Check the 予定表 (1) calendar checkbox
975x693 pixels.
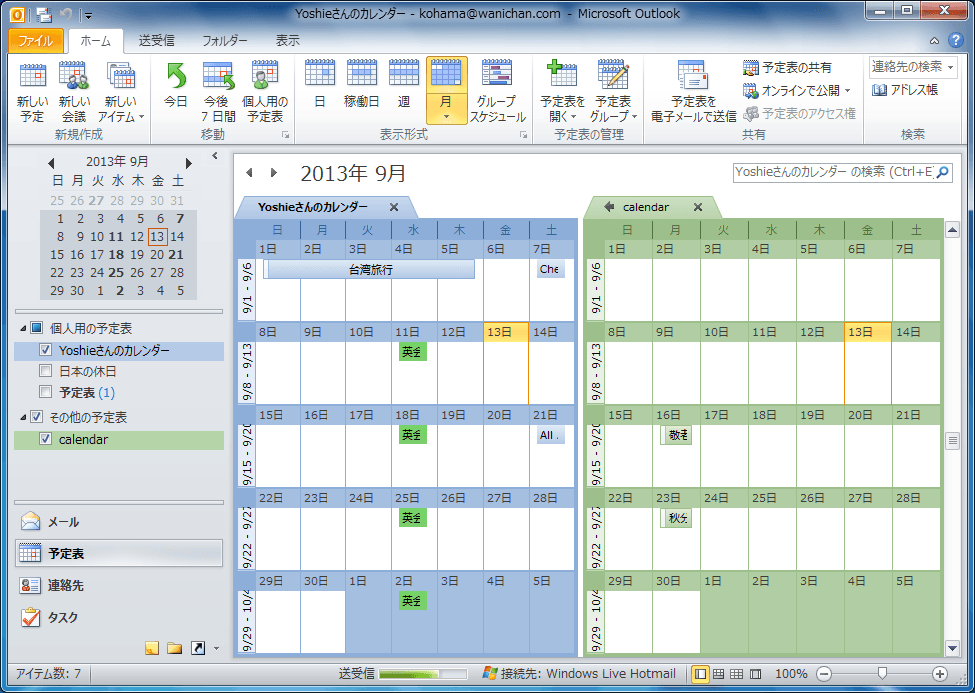click(x=45, y=391)
